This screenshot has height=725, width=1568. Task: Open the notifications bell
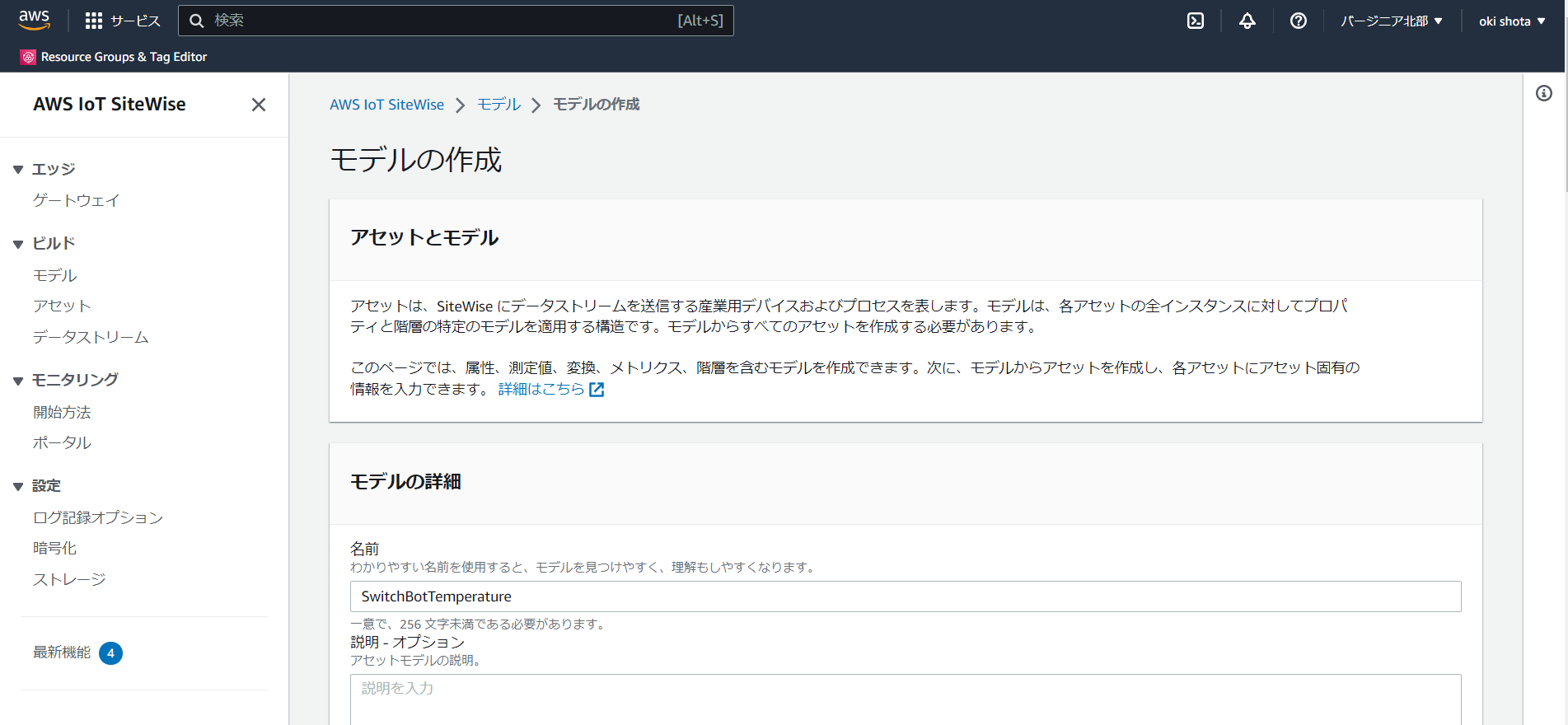pos(1247,21)
